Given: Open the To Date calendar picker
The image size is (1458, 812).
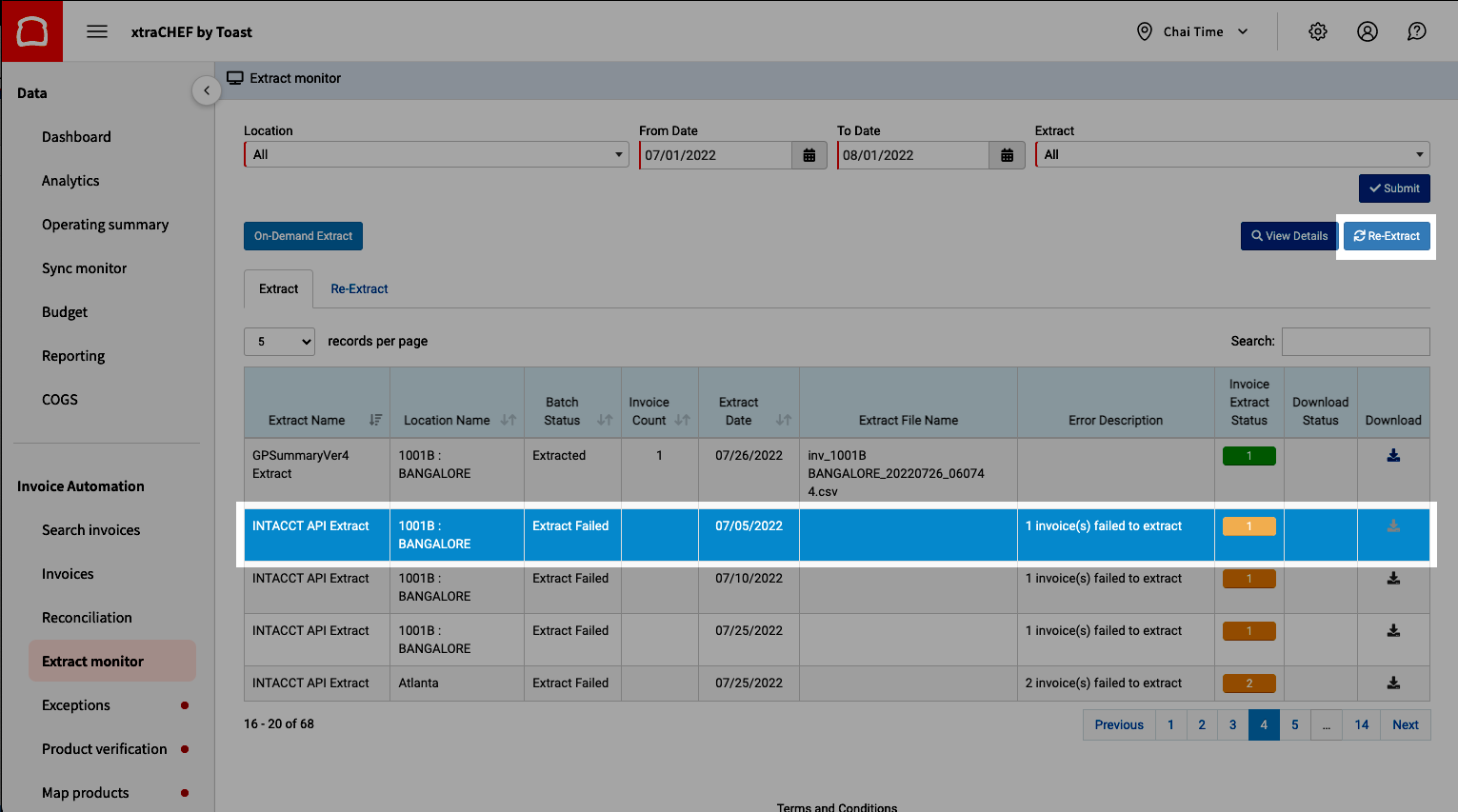Looking at the screenshot, I should point(1007,155).
